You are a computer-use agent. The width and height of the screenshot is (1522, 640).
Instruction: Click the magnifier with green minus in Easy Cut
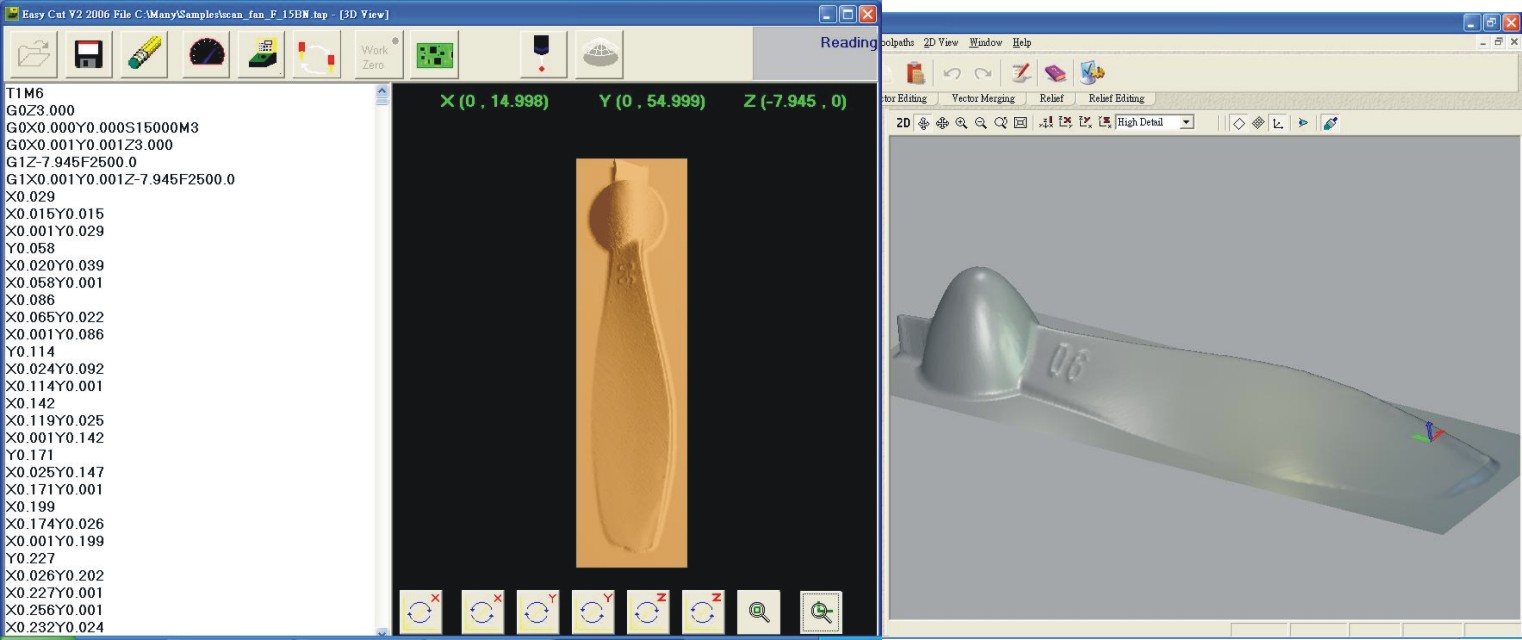coord(821,611)
